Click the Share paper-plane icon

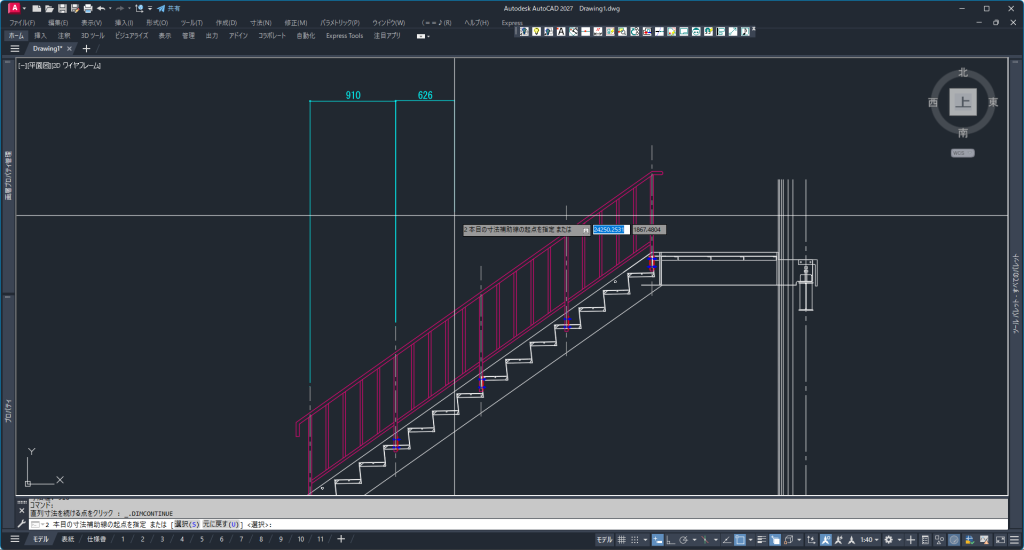(160, 8)
